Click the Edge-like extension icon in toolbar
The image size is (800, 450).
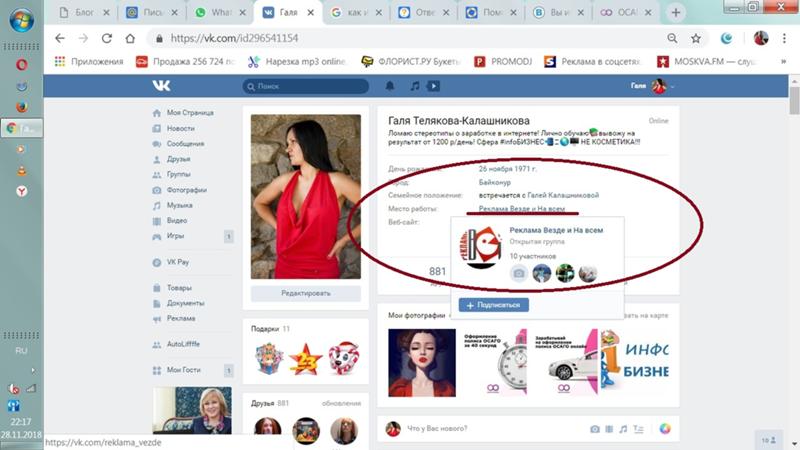(x=727, y=38)
